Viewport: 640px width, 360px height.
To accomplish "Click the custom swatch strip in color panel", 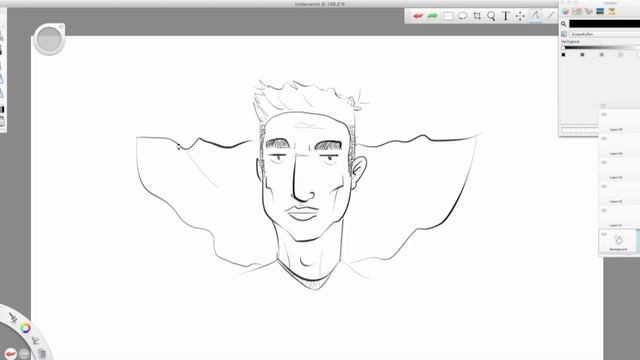I will pyautogui.click(x=580, y=130).
